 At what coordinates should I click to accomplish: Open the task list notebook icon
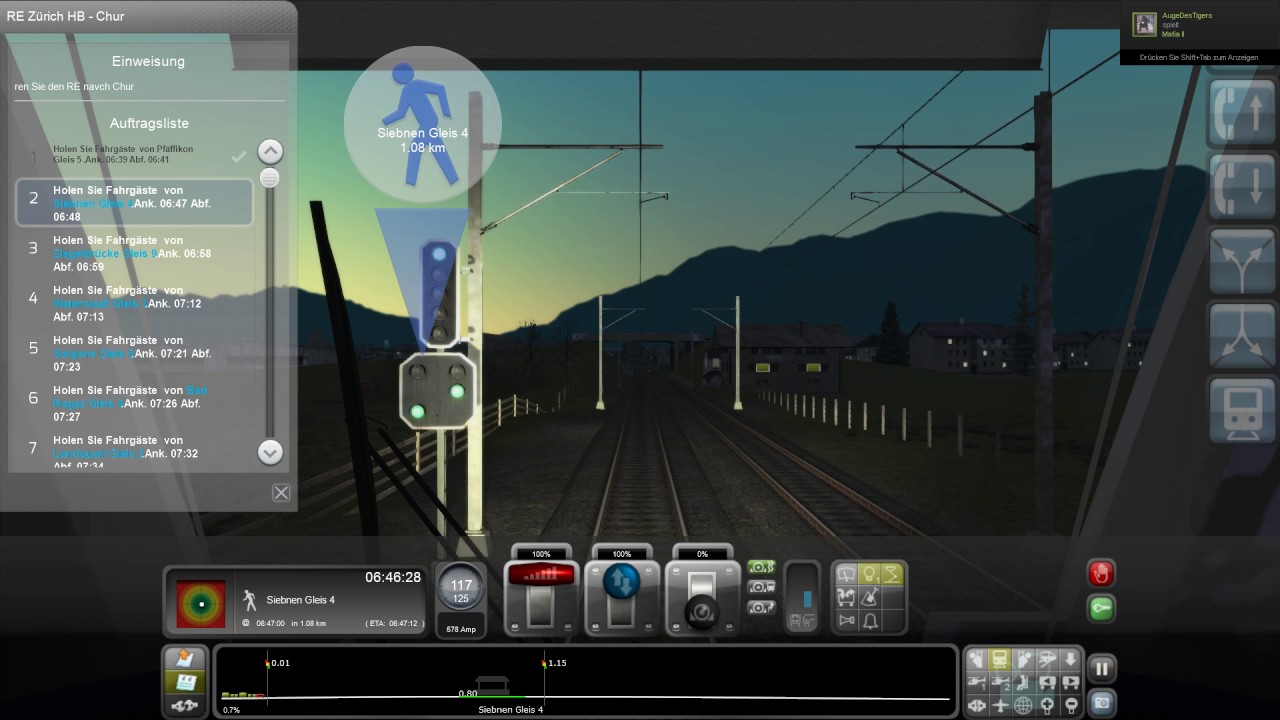click(185, 682)
